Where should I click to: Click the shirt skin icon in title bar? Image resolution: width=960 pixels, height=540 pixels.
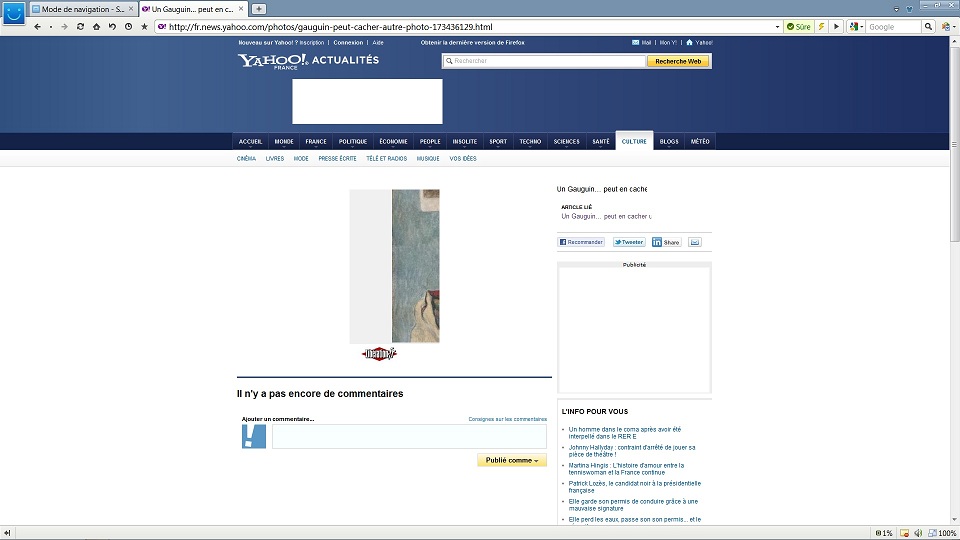click(x=909, y=9)
